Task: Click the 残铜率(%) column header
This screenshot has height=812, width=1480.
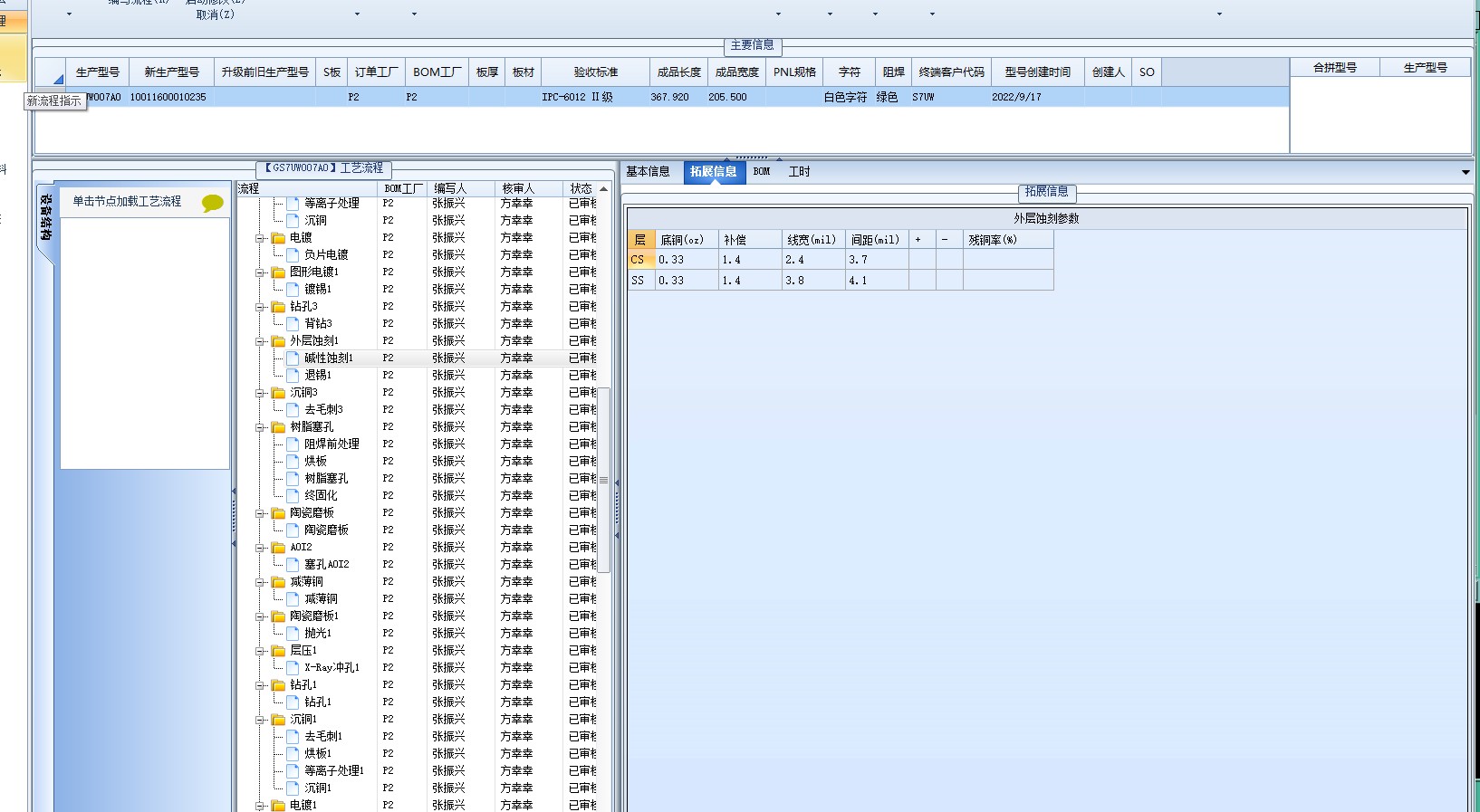Action: [1008, 240]
